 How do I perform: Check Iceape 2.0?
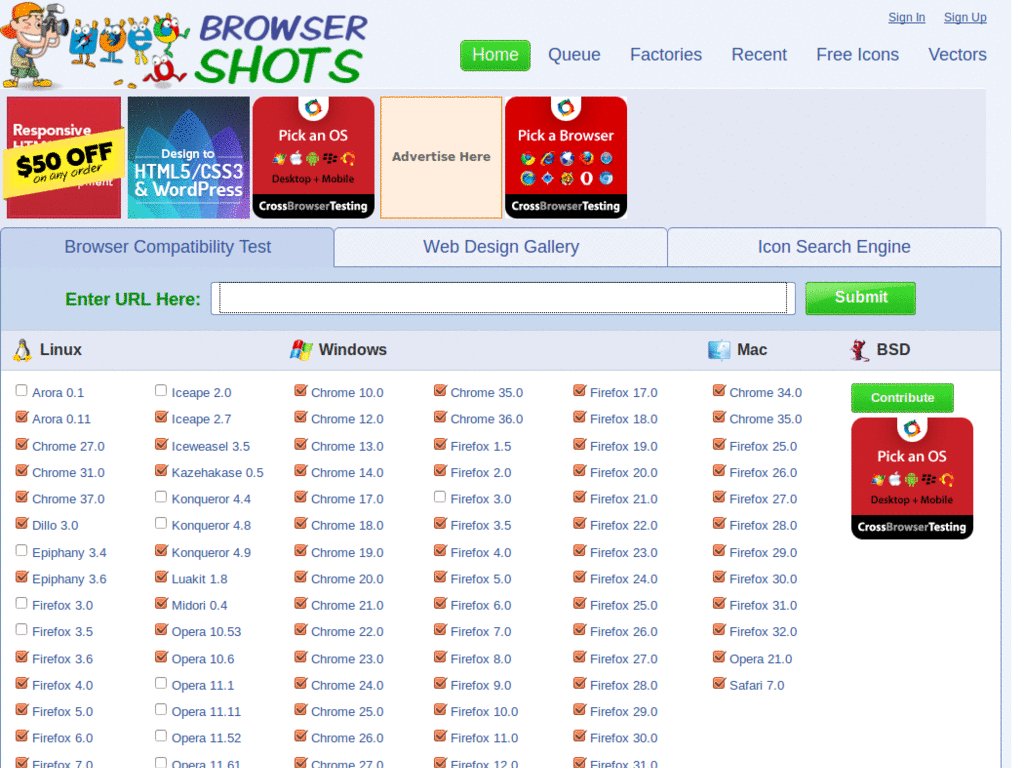coord(161,391)
